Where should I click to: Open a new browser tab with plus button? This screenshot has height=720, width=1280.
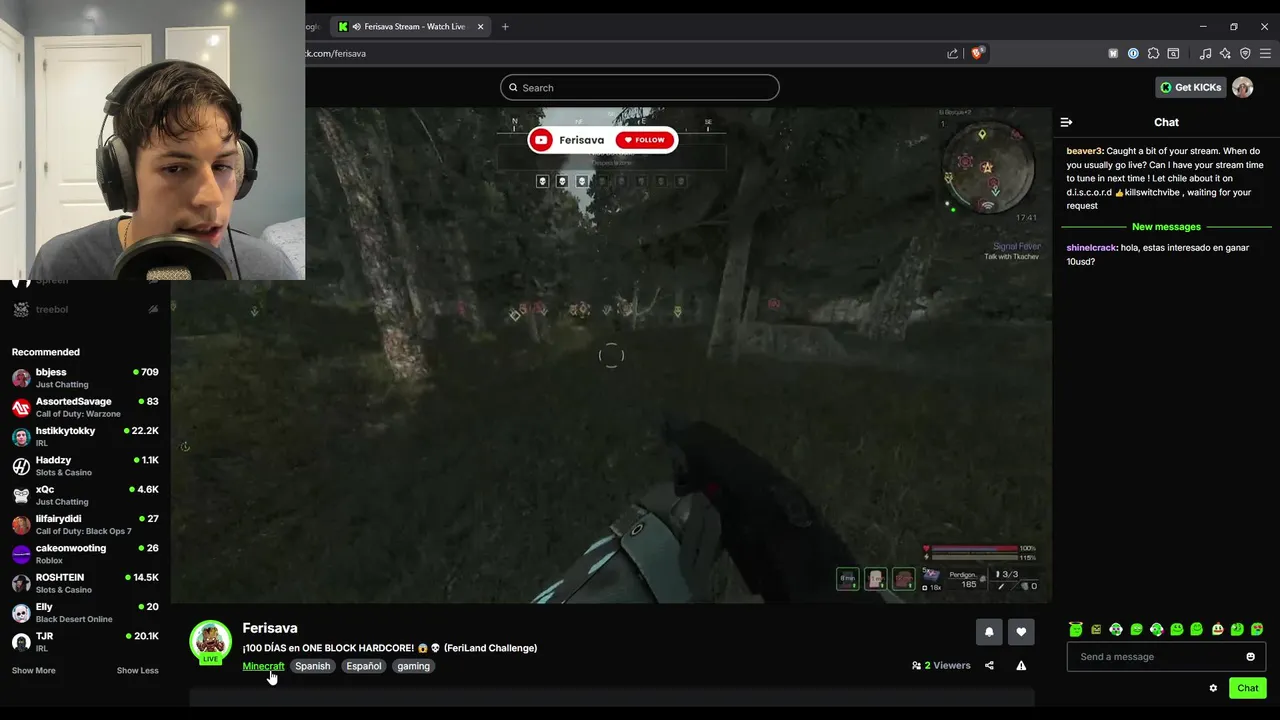tap(505, 26)
